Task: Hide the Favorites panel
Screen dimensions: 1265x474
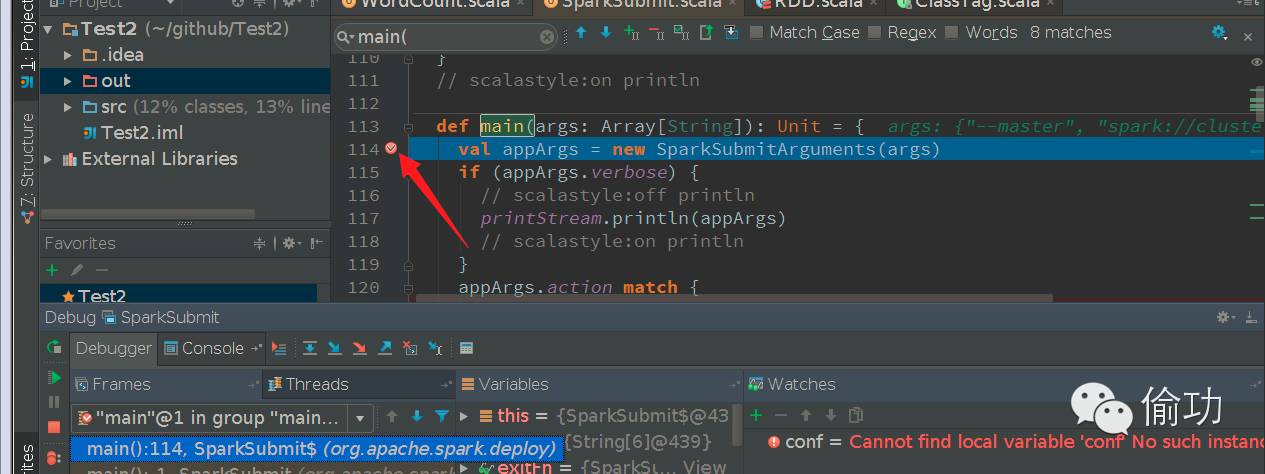Action: [x=317, y=243]
